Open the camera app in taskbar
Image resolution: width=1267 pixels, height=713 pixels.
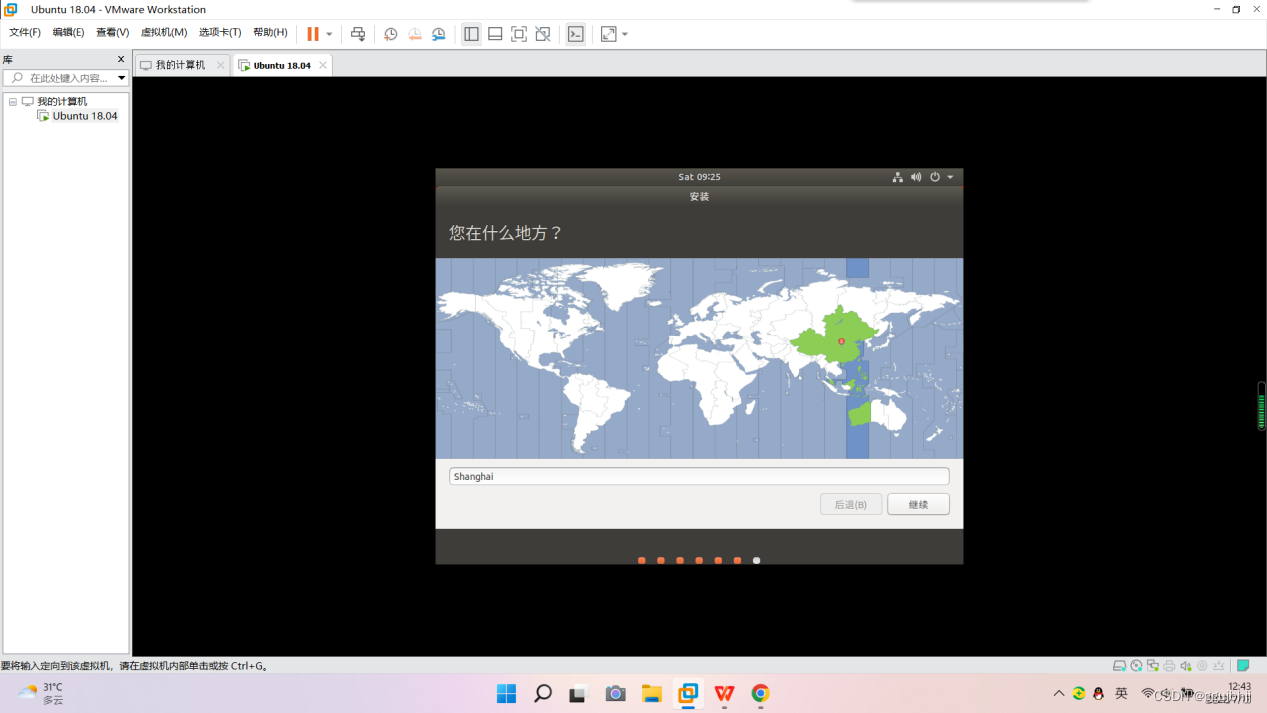(x=615, y=693)
